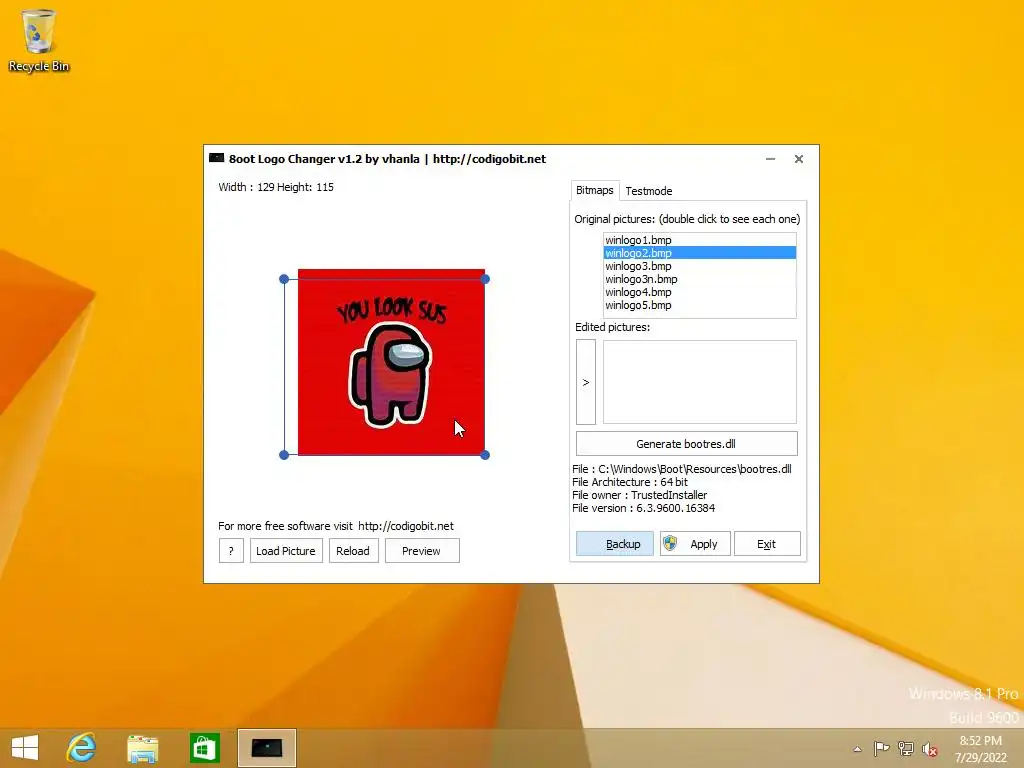Click the Backup button
The image size is (1024, 768).
[615, 543]
